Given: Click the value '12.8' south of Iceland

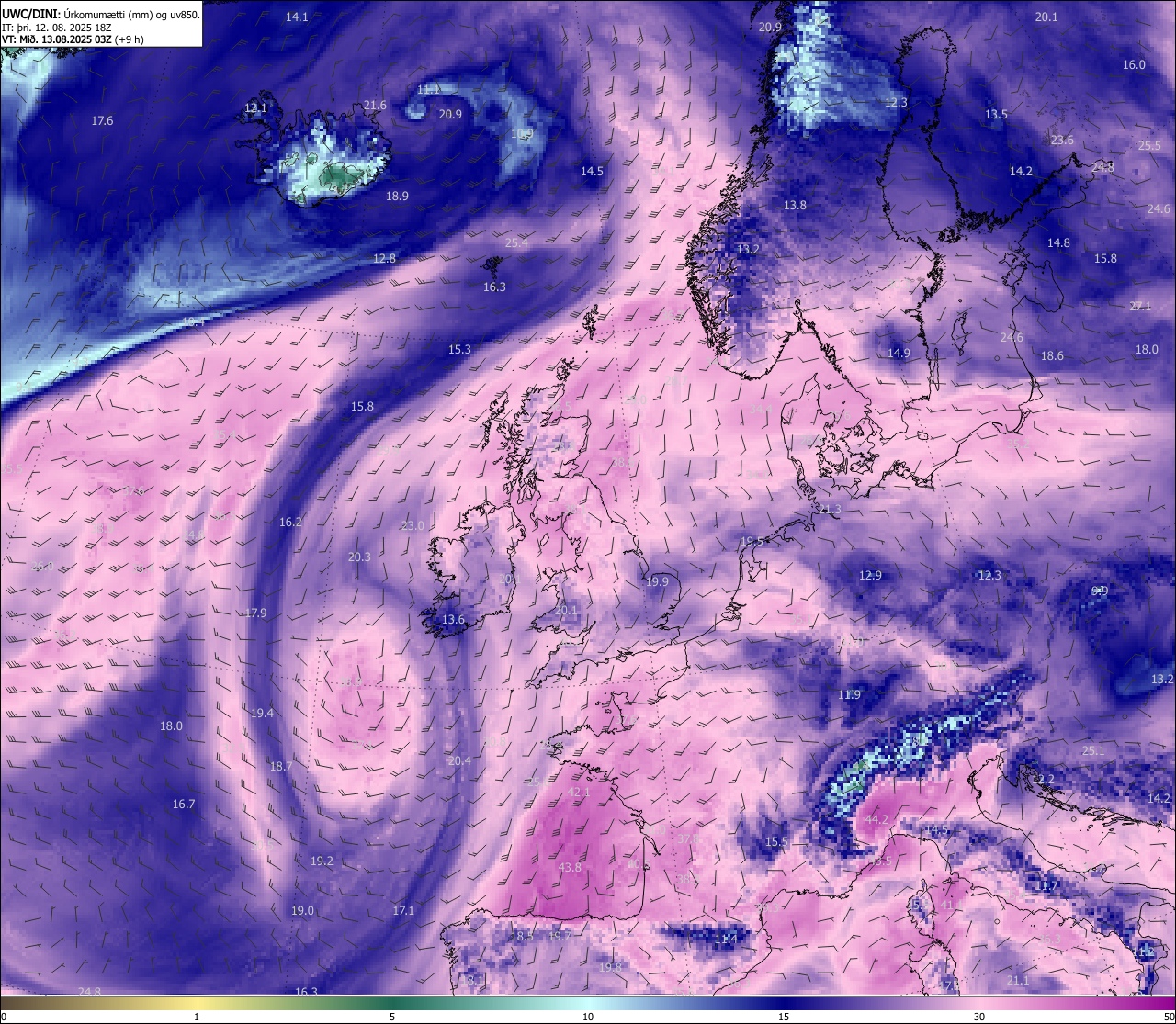Looking at the screenshot, I should pos(384,259).
